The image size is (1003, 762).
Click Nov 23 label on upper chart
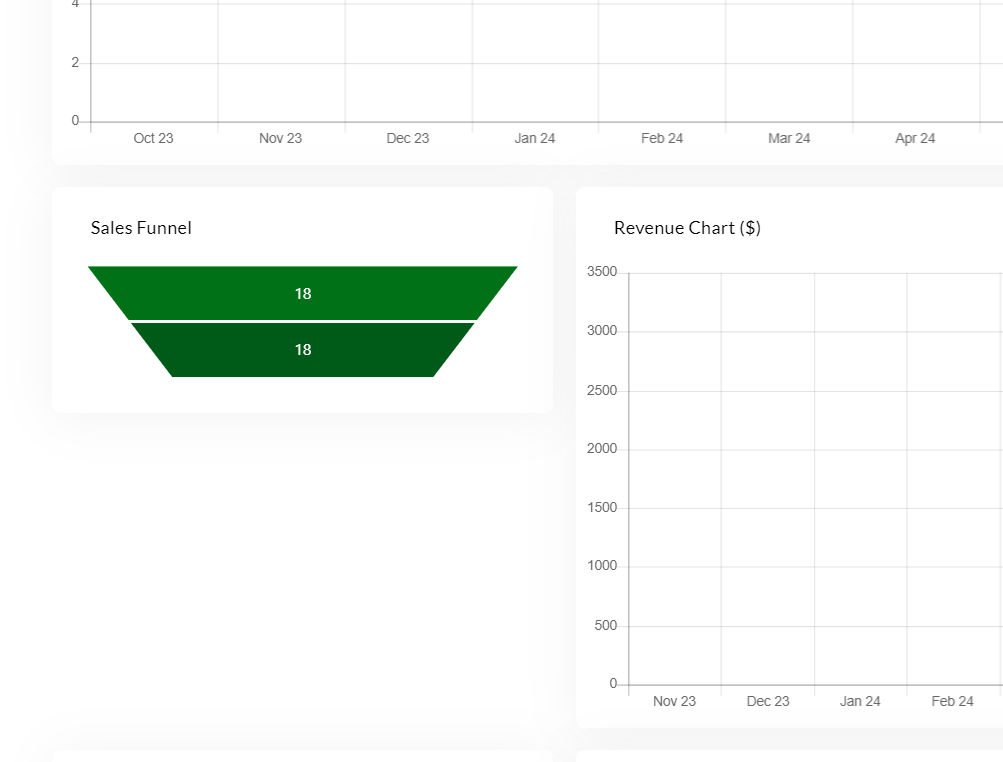tap(280, 138)
